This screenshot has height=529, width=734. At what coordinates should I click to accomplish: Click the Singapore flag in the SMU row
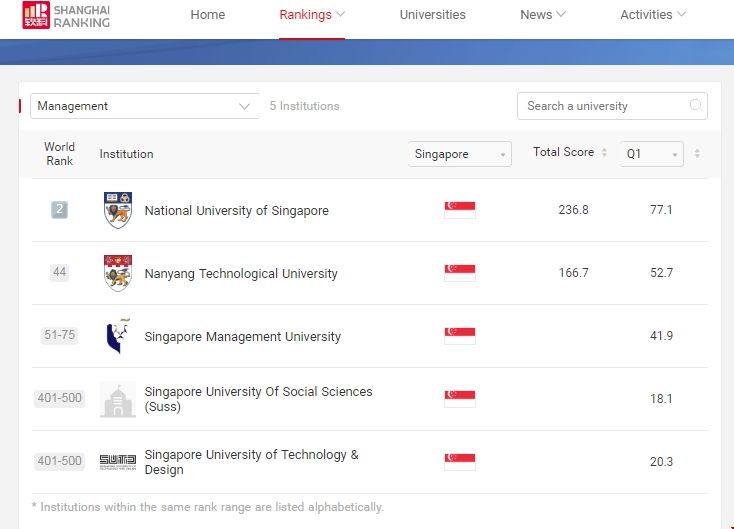pos(460,336)
